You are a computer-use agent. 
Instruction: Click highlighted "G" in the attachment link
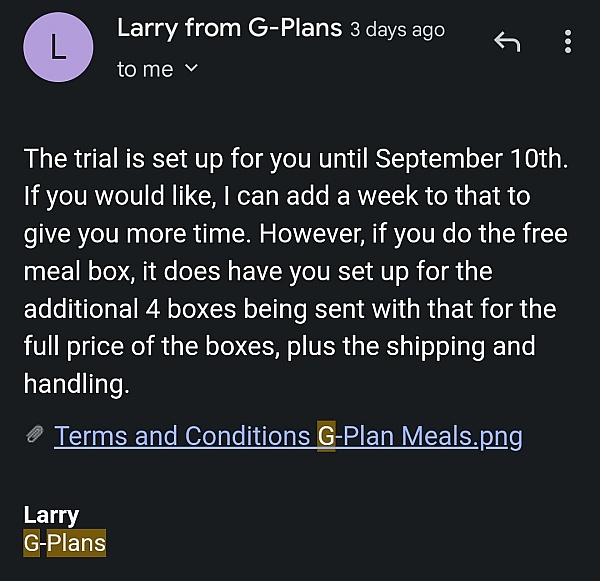(326, 436)
